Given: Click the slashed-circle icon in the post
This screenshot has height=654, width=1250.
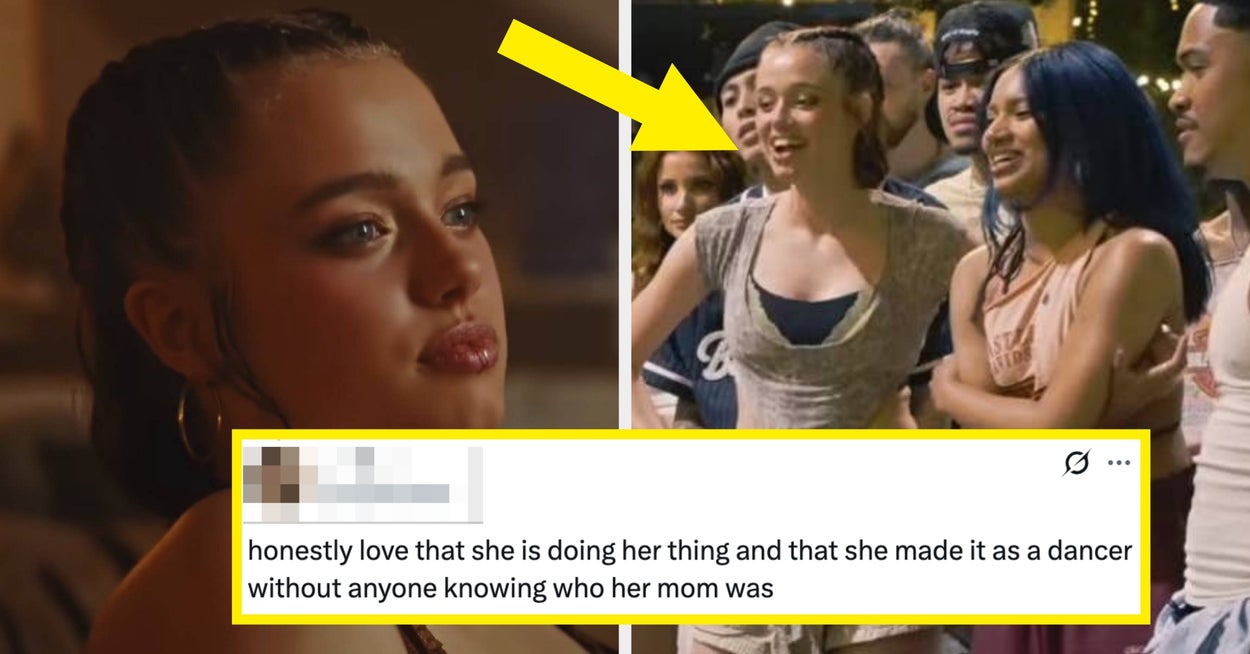Looking at the screenshot, I should (1077, 463).
